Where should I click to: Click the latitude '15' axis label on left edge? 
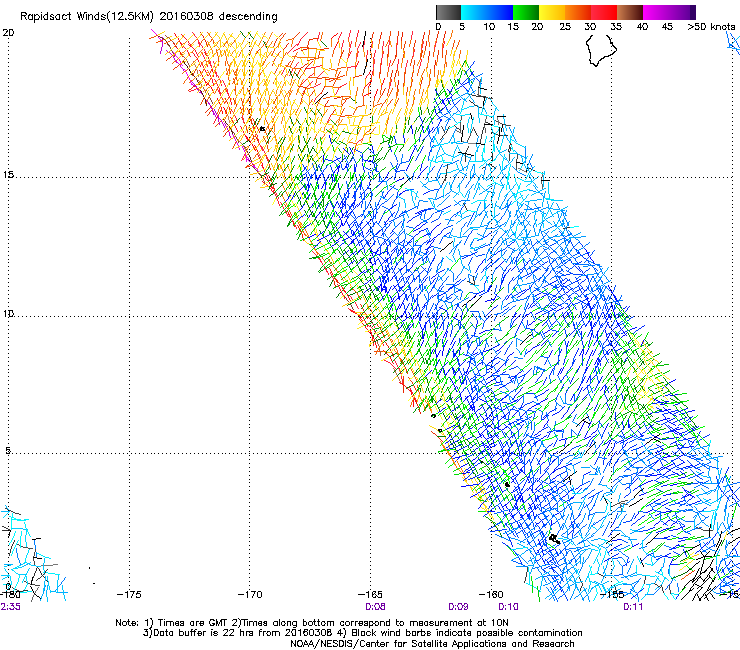8,175
